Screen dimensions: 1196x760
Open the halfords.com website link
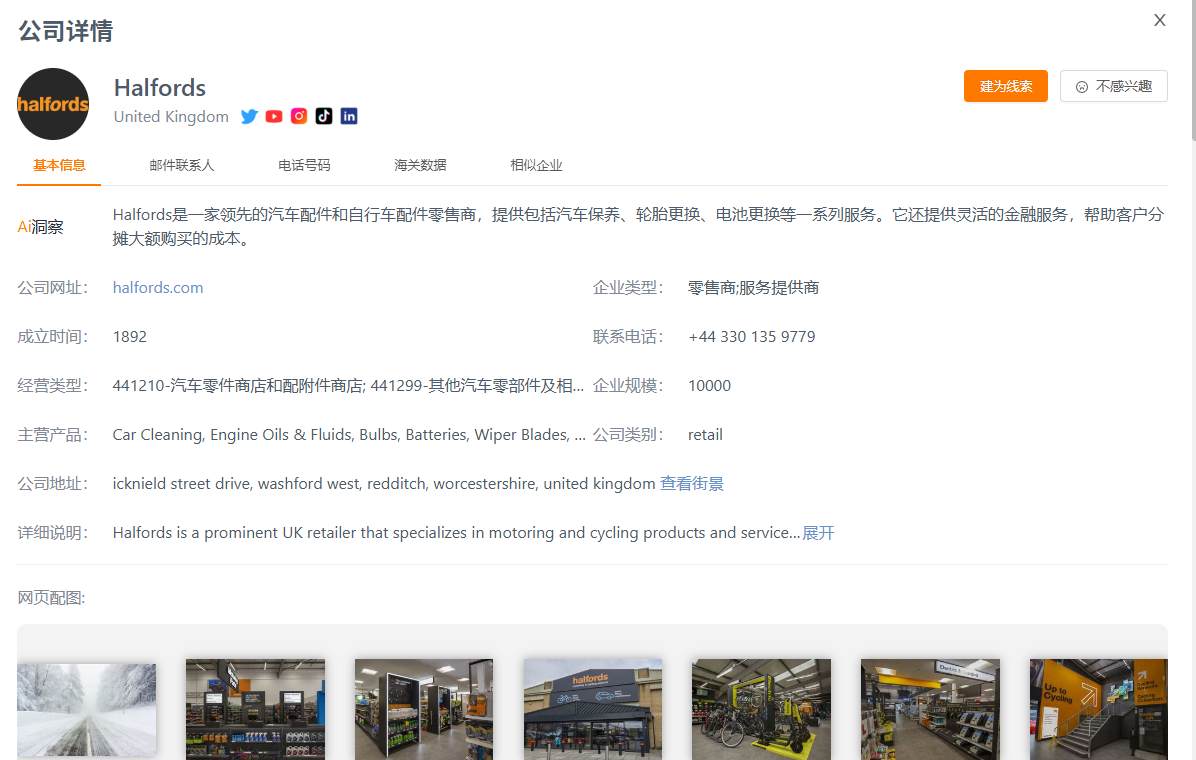(158, 288)
